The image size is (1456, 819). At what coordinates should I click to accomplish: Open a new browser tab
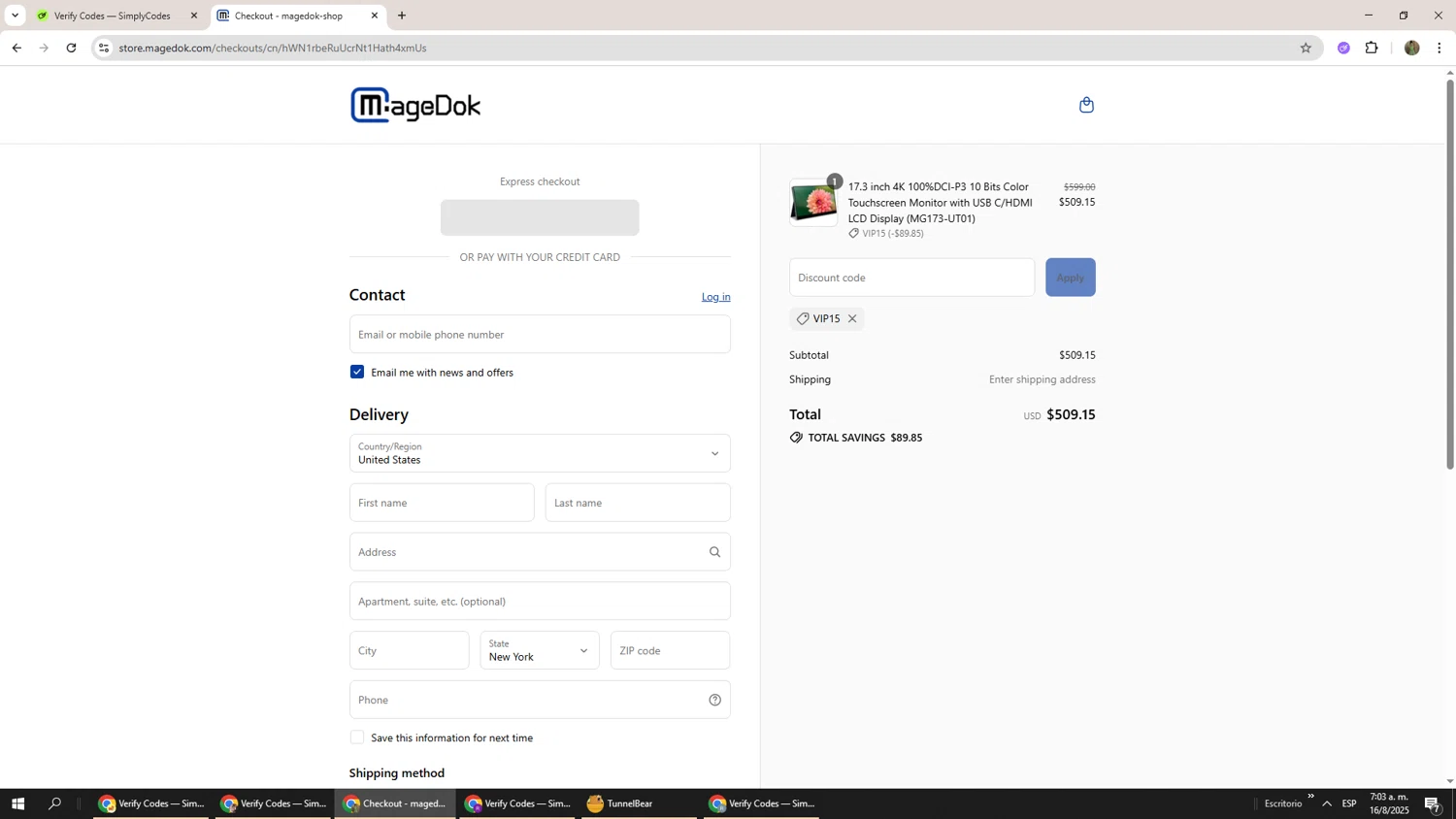pos(402,16)
